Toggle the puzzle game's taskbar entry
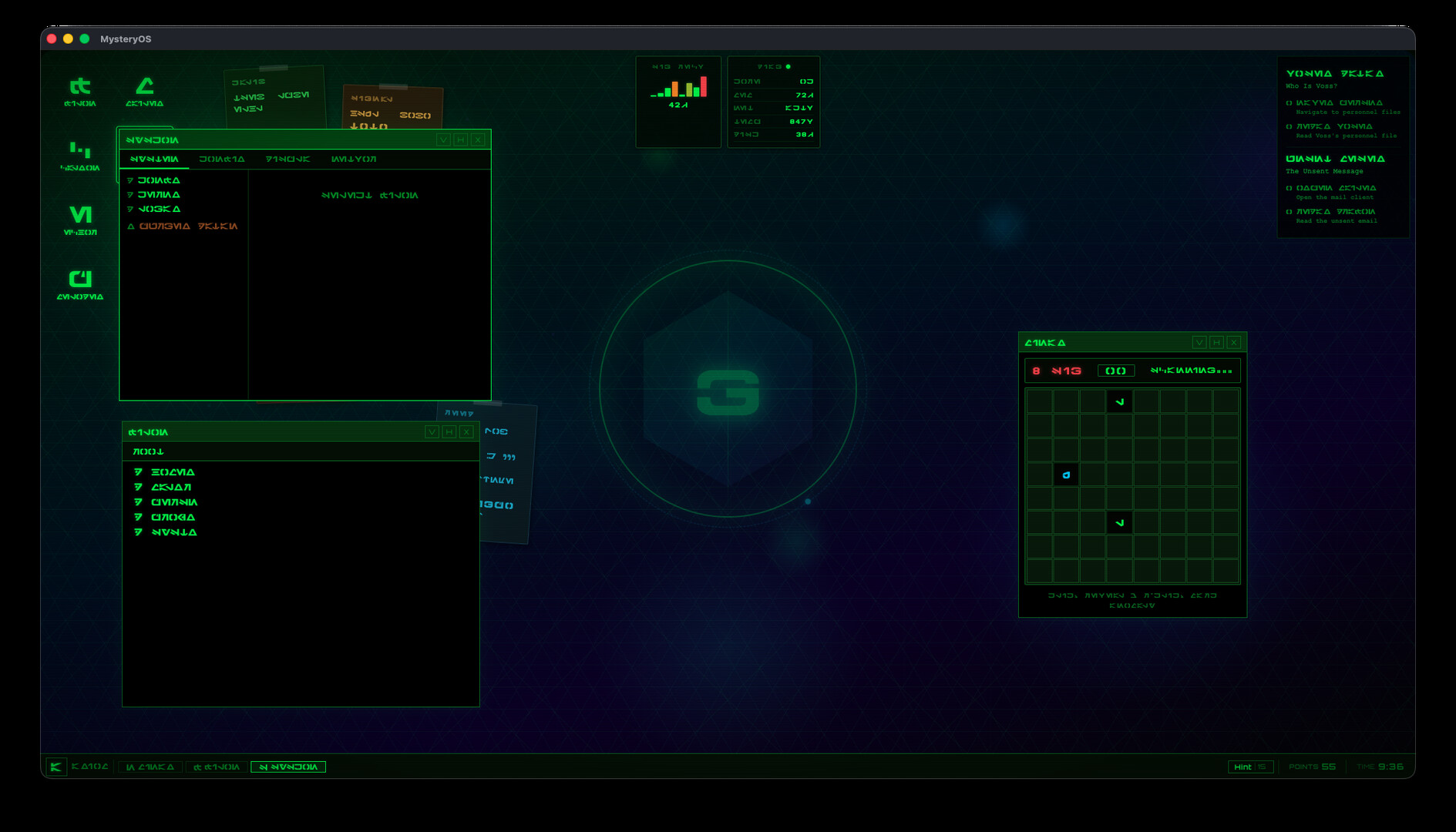Image resolution: width=1456 pixels, height=832 pixels. (151, 767)
